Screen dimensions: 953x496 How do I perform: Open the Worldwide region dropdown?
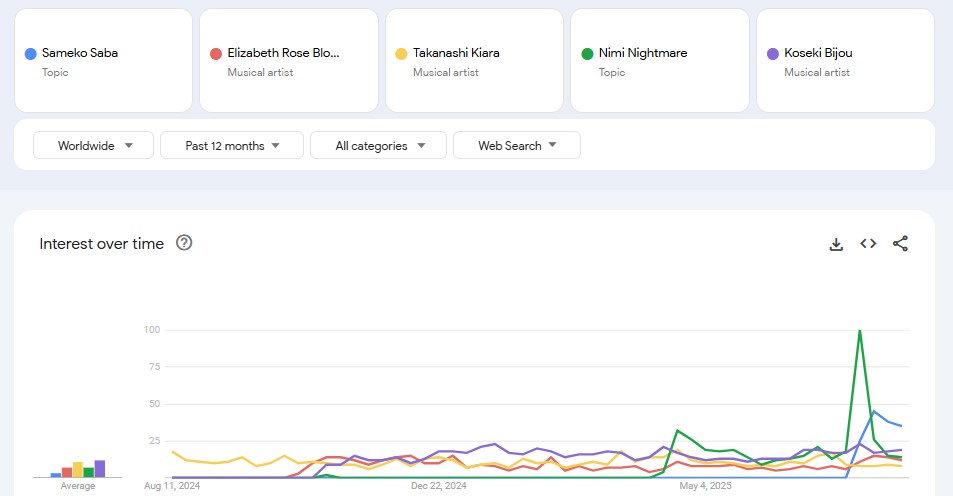pos(93,145)
